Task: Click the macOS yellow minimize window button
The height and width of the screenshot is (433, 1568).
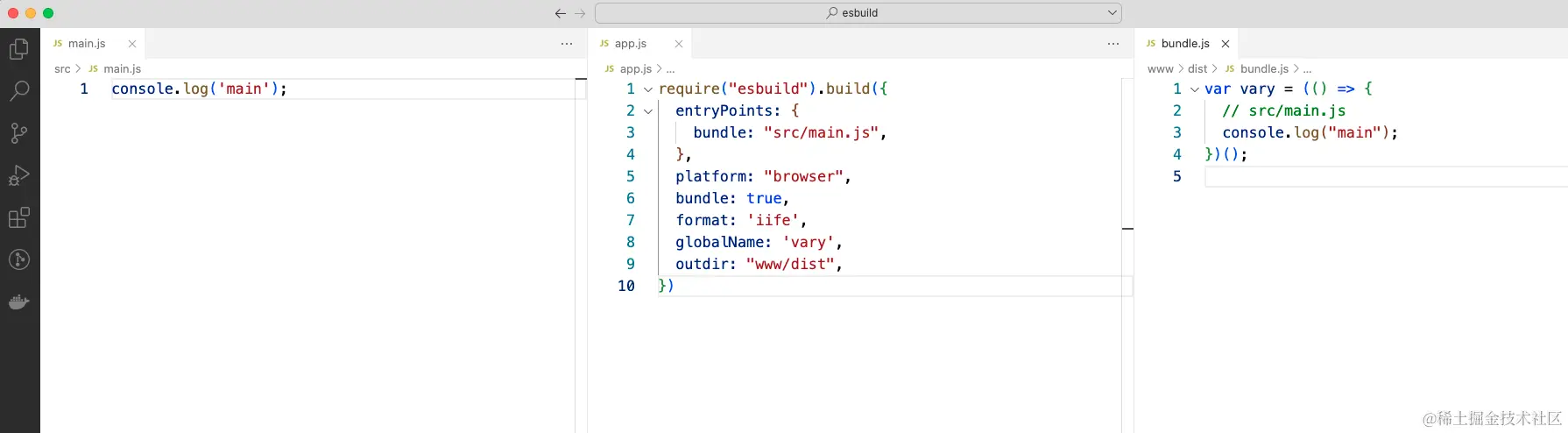Action: pos(31,13)
